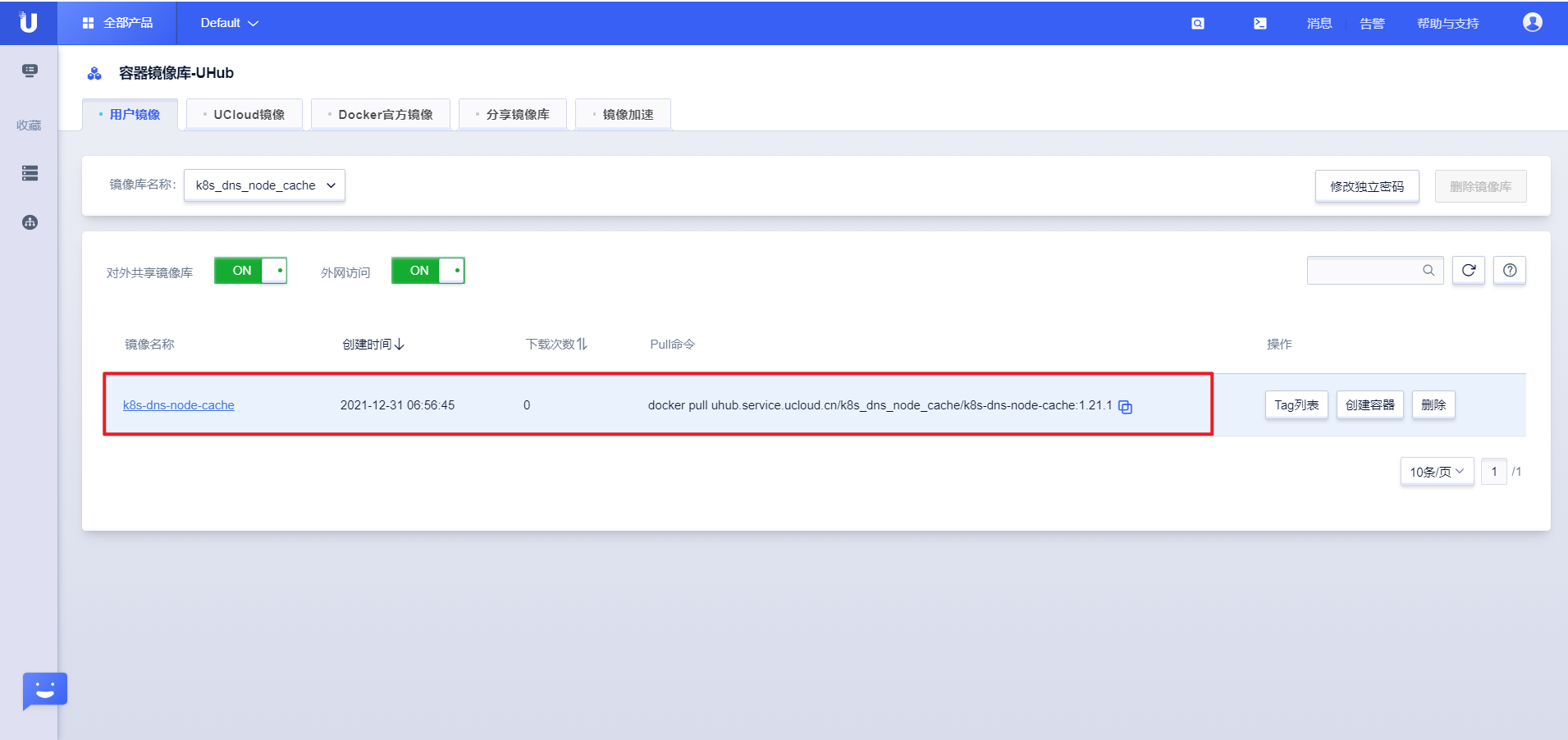Click the sidebar chat message icon

pyautogui.click(x=30, y=71)
